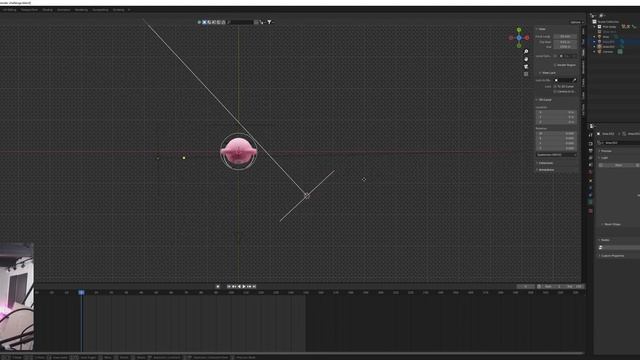Expand the Annotations section in sidebar

[x=546, y=169]
